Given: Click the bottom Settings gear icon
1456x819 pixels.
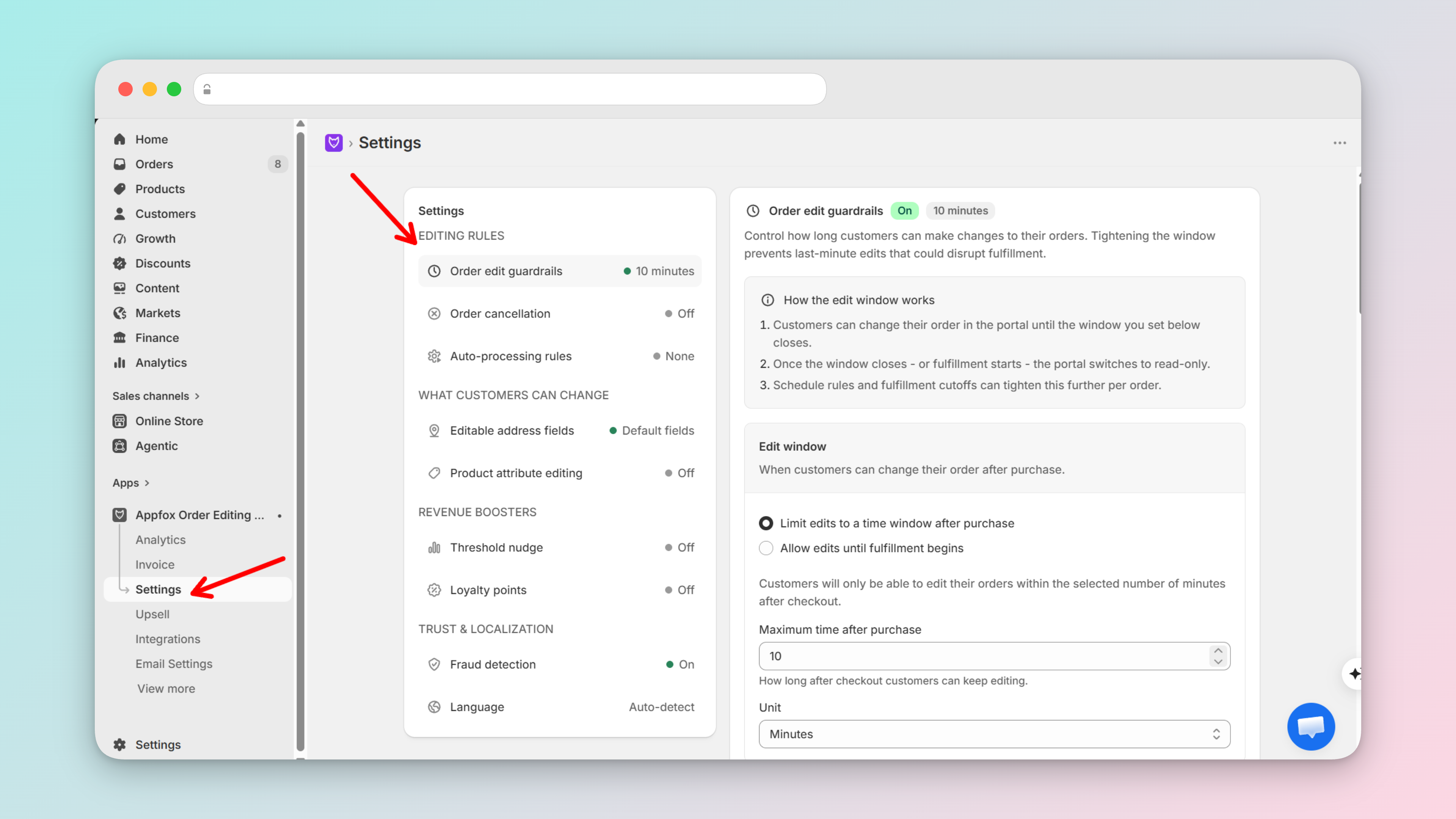Looking at the screenshot, I should [x=119, y=745].
